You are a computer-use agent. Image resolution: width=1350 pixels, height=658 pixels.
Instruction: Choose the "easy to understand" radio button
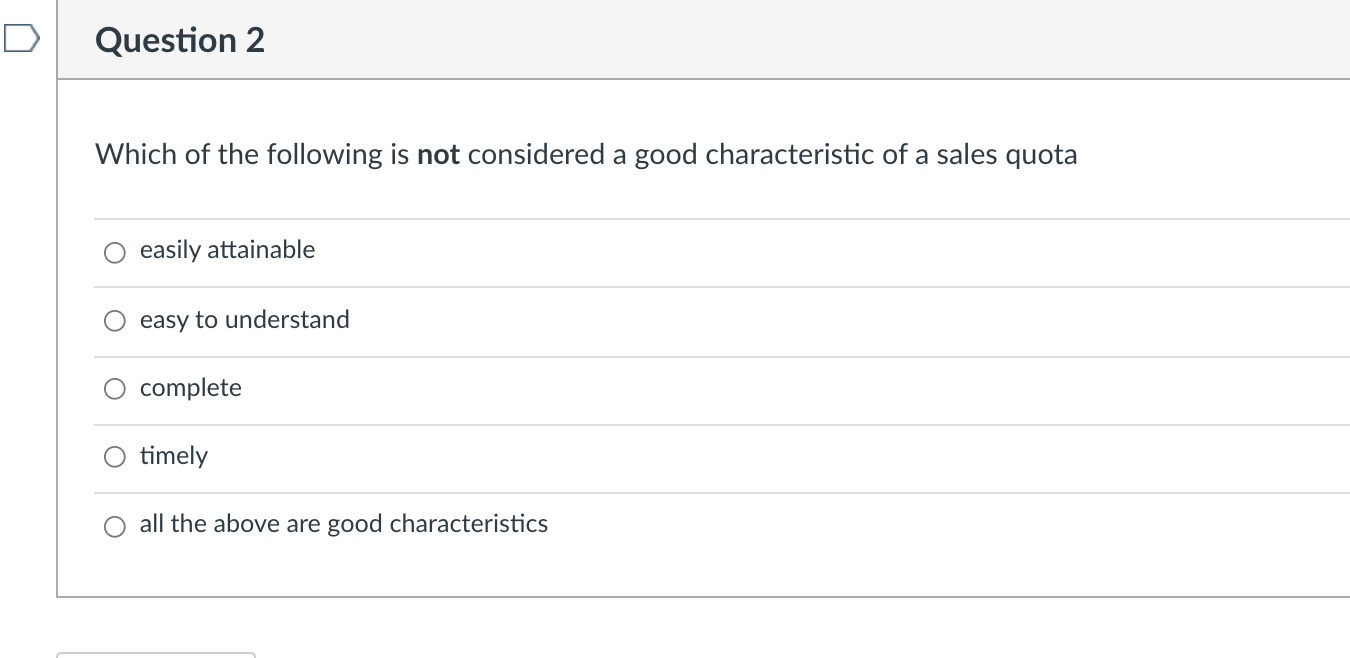pyautogui.click(x=115, y=322)
